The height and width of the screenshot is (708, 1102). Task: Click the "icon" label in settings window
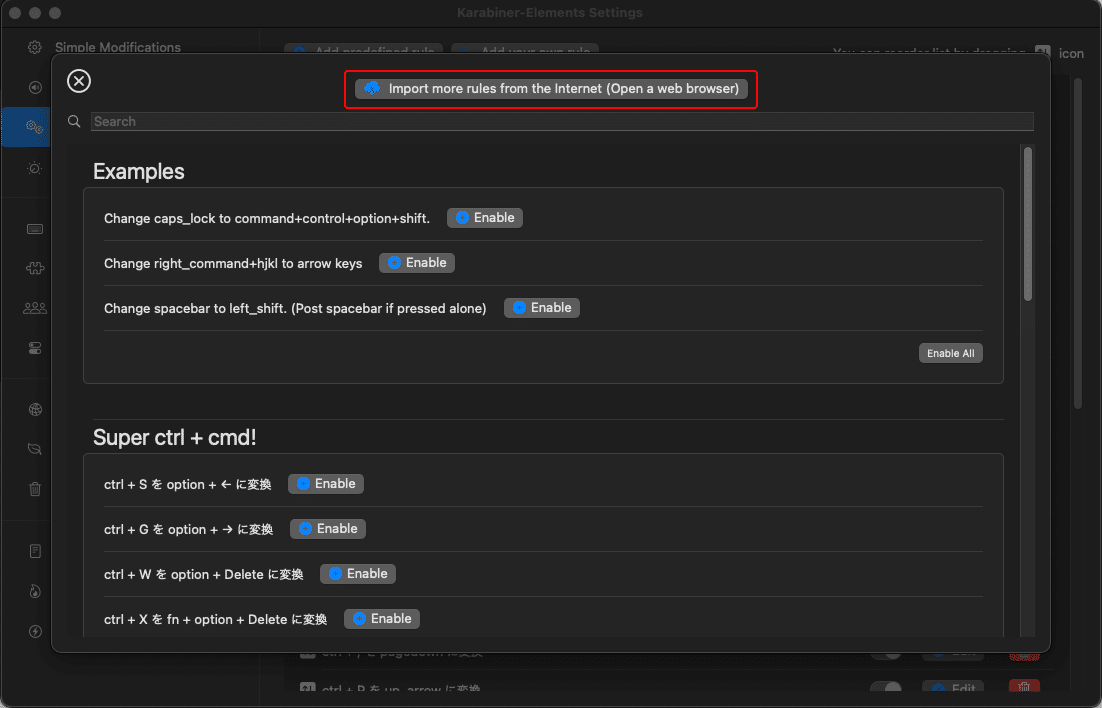1071,53
